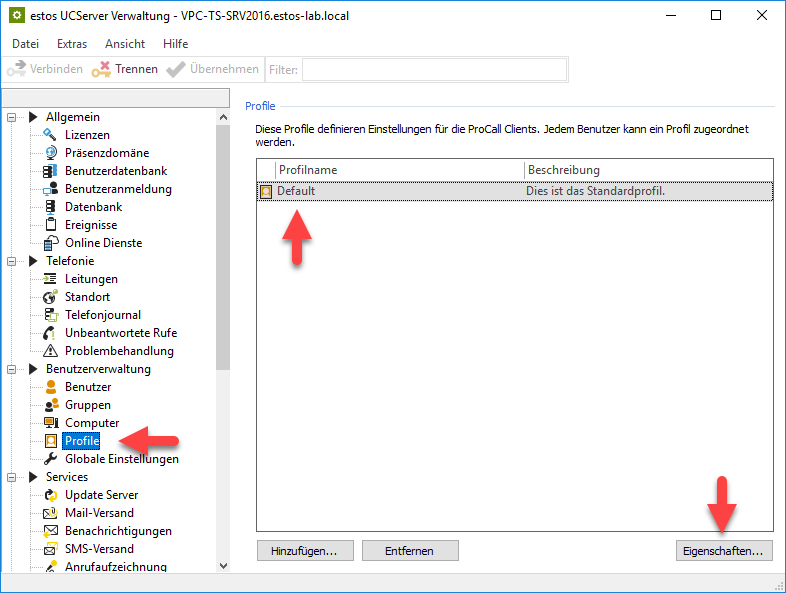This screenshot has height=593, width=786.
Task: Open the Ansicht menu
Action: coord(125,44)
